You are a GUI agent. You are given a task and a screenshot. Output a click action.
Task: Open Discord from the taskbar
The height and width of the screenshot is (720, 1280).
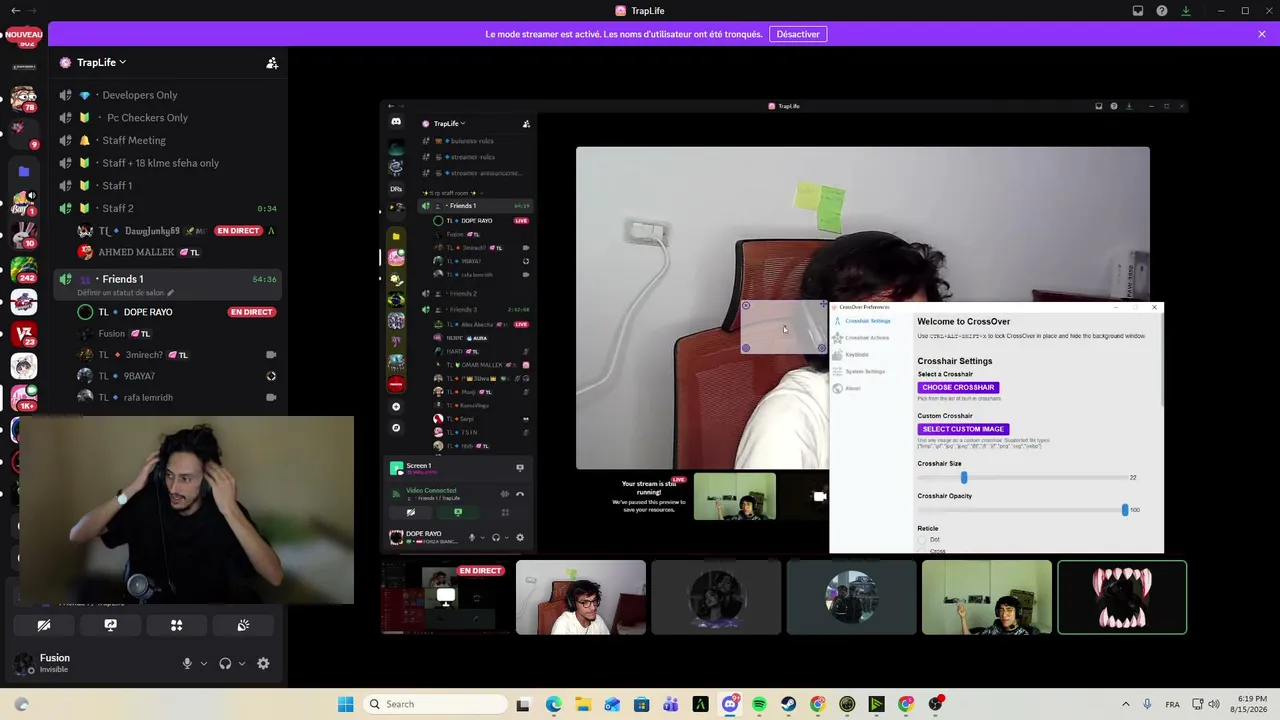pos(730,704)
